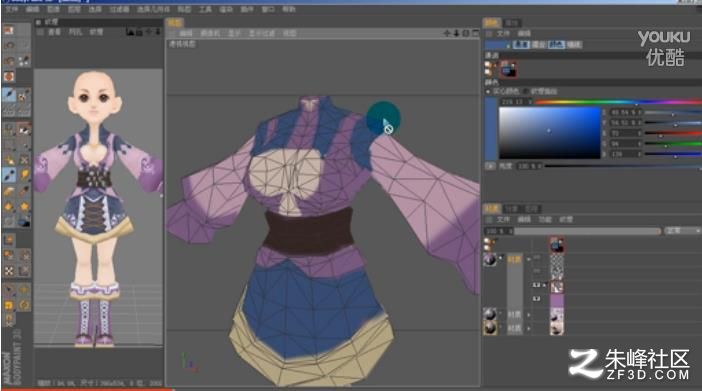Open the 摄像机 menu in viewport header

click(210, 33)
